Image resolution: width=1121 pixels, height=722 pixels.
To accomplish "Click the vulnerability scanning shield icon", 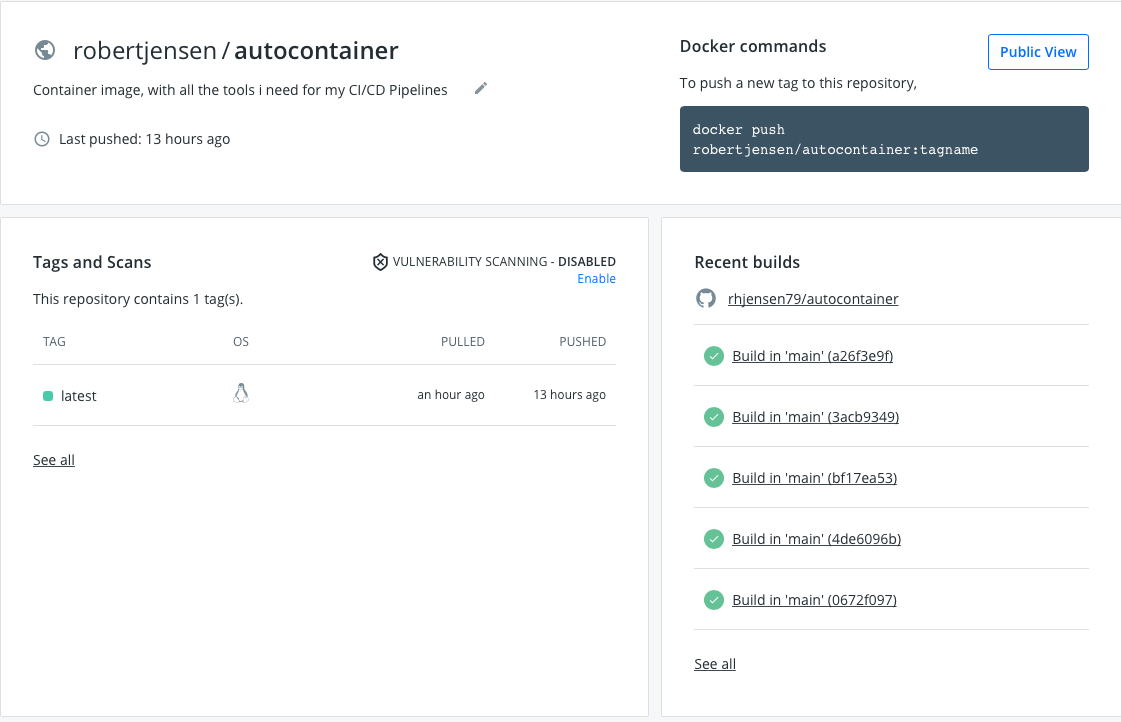I will tap(380, 262).
